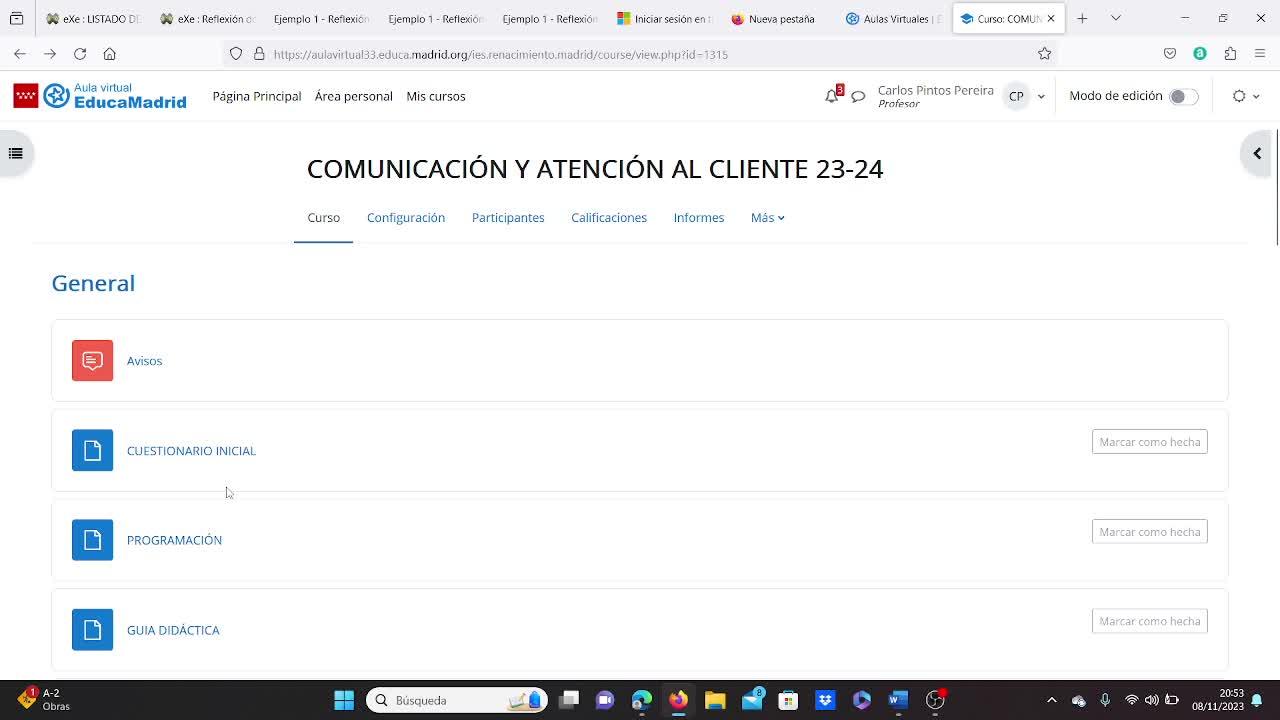Image resolution: width=1280 pixels, height=720 pixels.
Task: Show hidden system tray icons
Action: [x=1051, y=700]
